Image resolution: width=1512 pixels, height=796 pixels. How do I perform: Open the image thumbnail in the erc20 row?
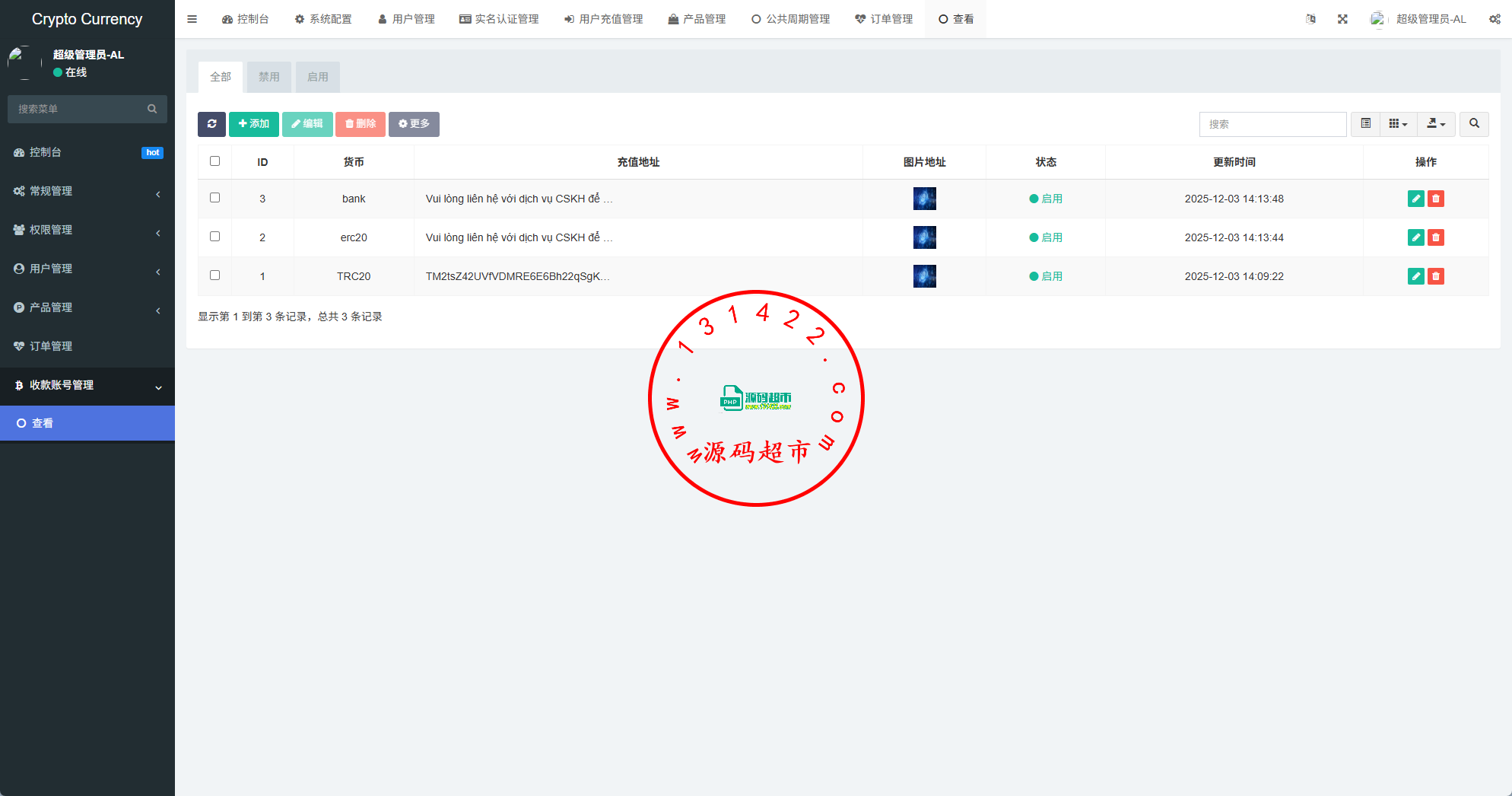(x=924, y=237)
